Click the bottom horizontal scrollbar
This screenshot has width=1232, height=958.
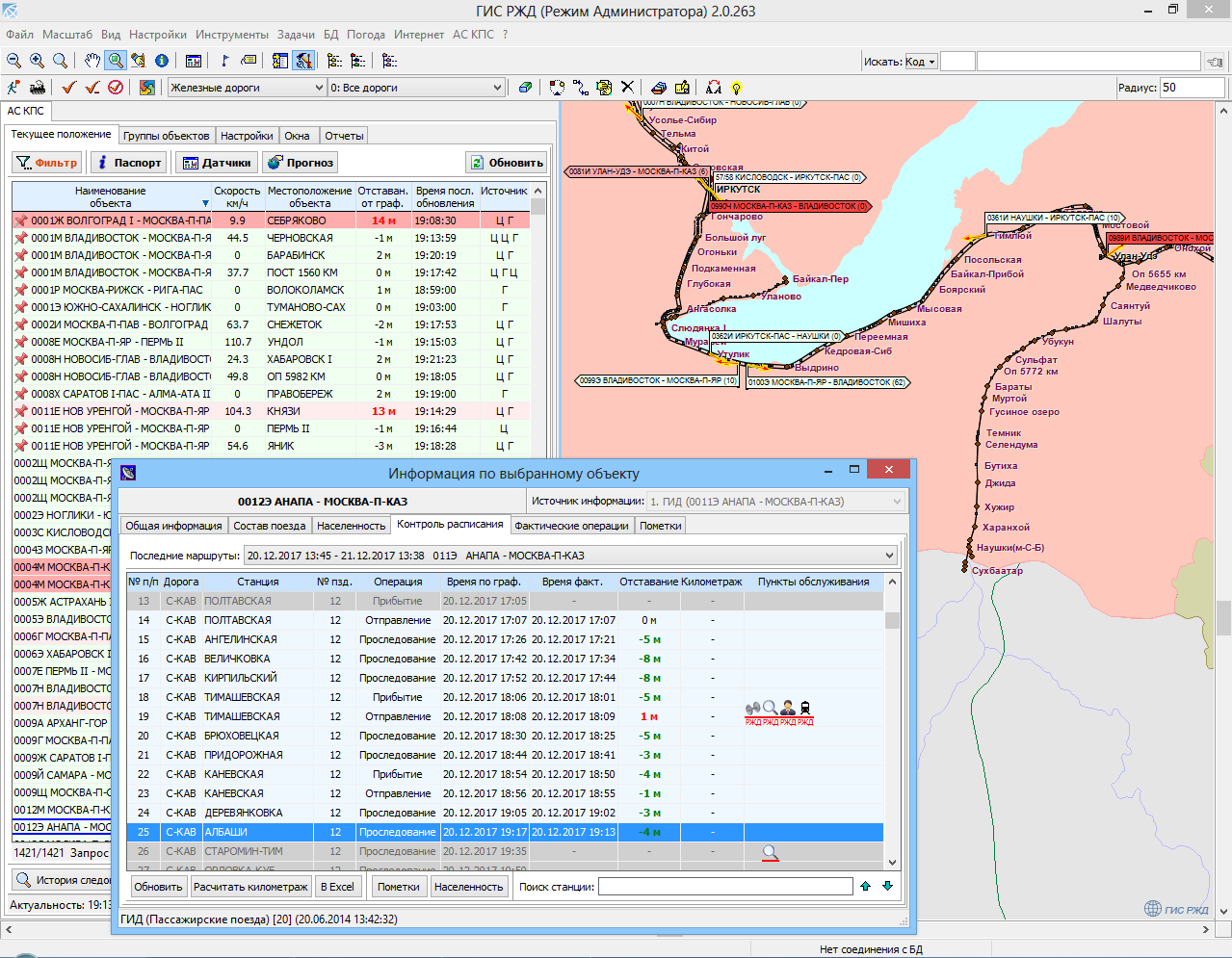point(609,929)
